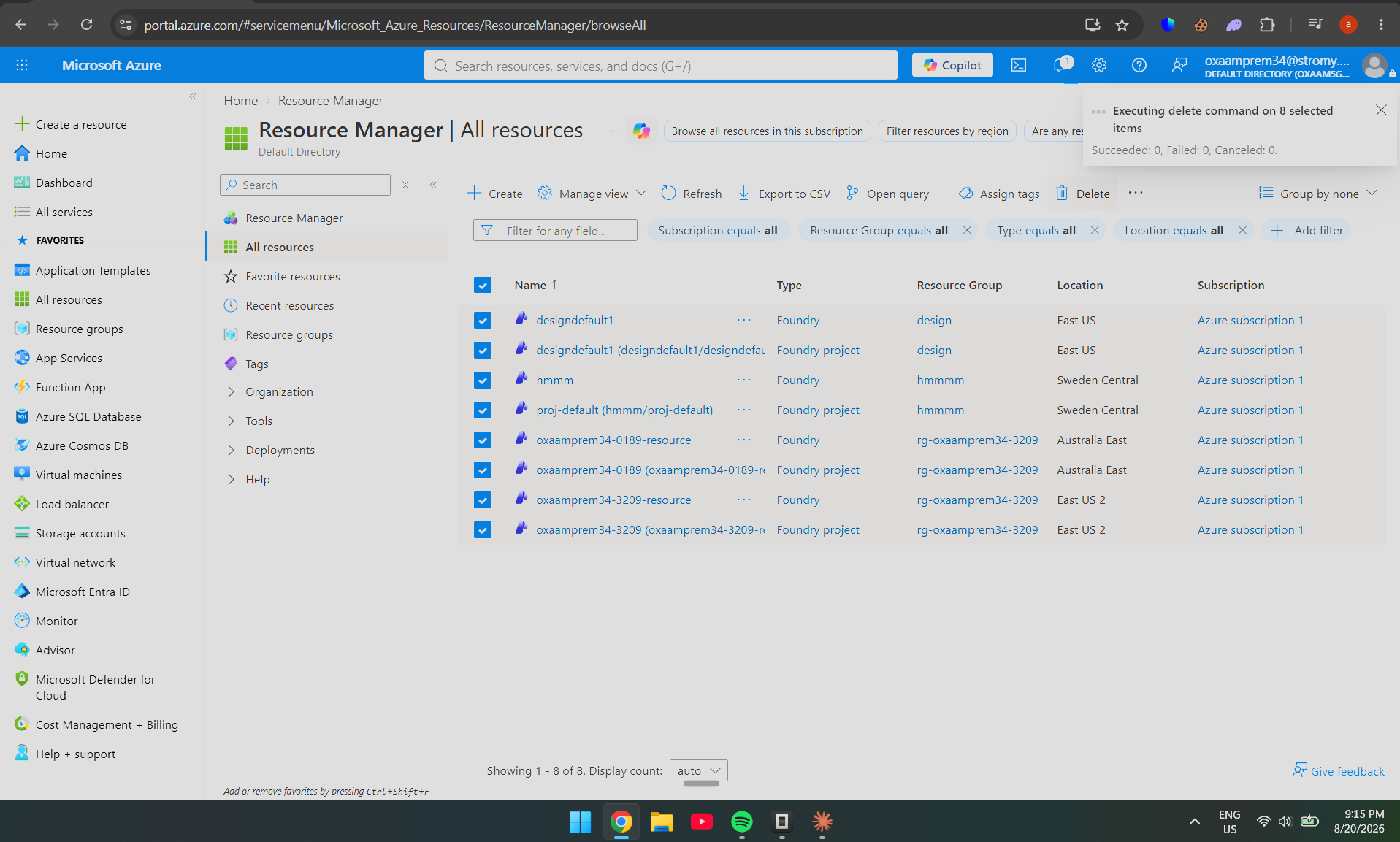Click Open query in the toolbar
The width and height of the screenshot is (1400, 842).
pyautogui.click(x=887, y=194)
